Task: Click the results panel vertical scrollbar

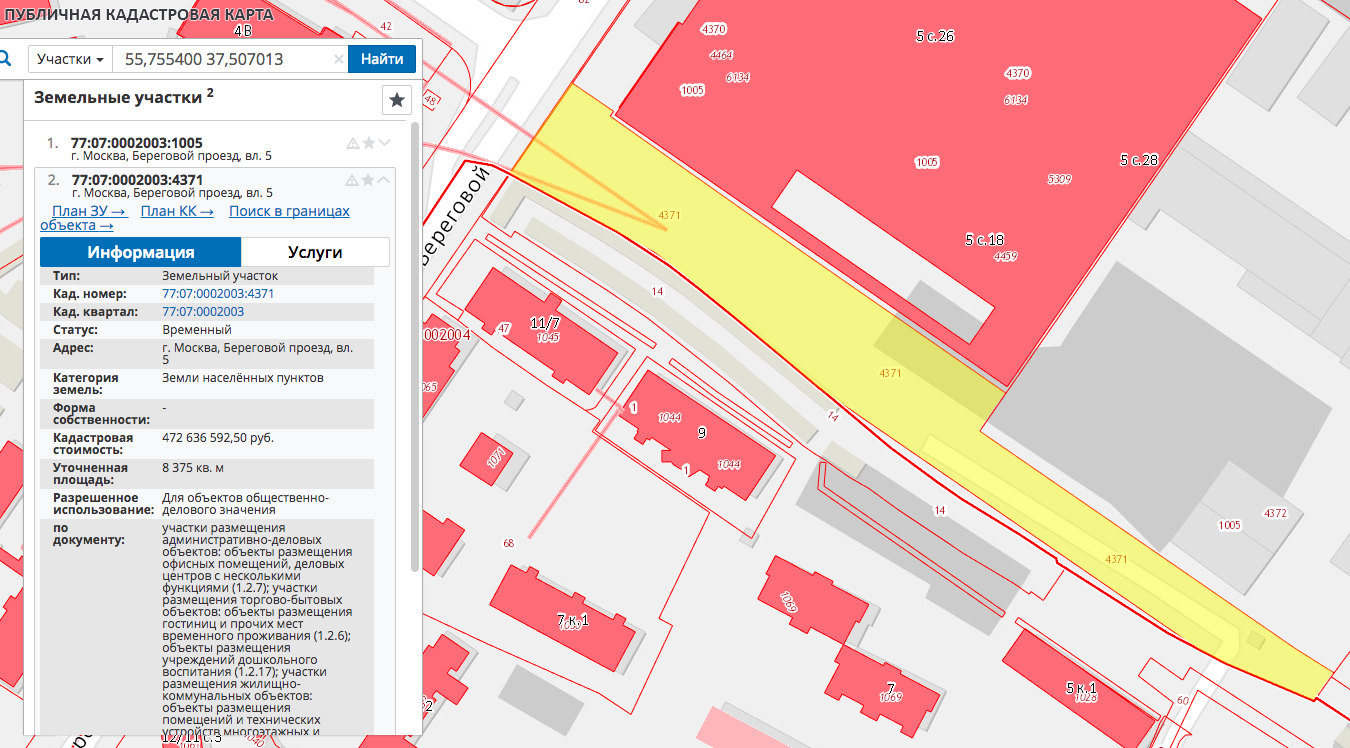Action: click(415, 346)
